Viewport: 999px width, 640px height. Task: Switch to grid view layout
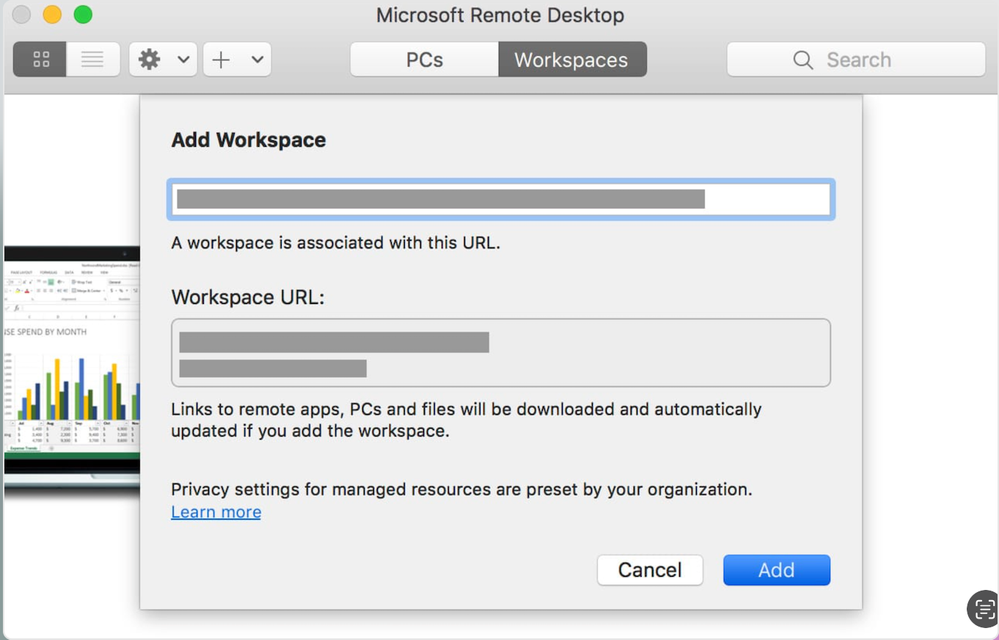(x=40, y=59)
